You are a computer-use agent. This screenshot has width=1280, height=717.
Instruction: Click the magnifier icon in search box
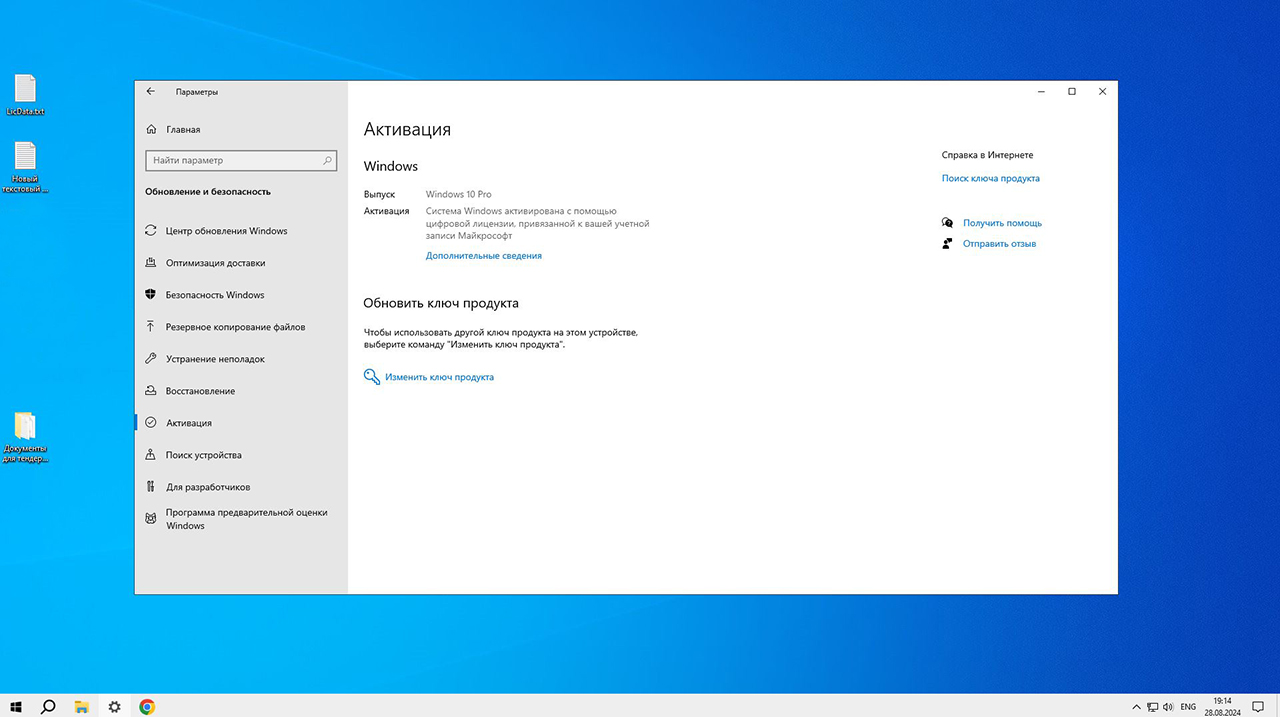327,160
